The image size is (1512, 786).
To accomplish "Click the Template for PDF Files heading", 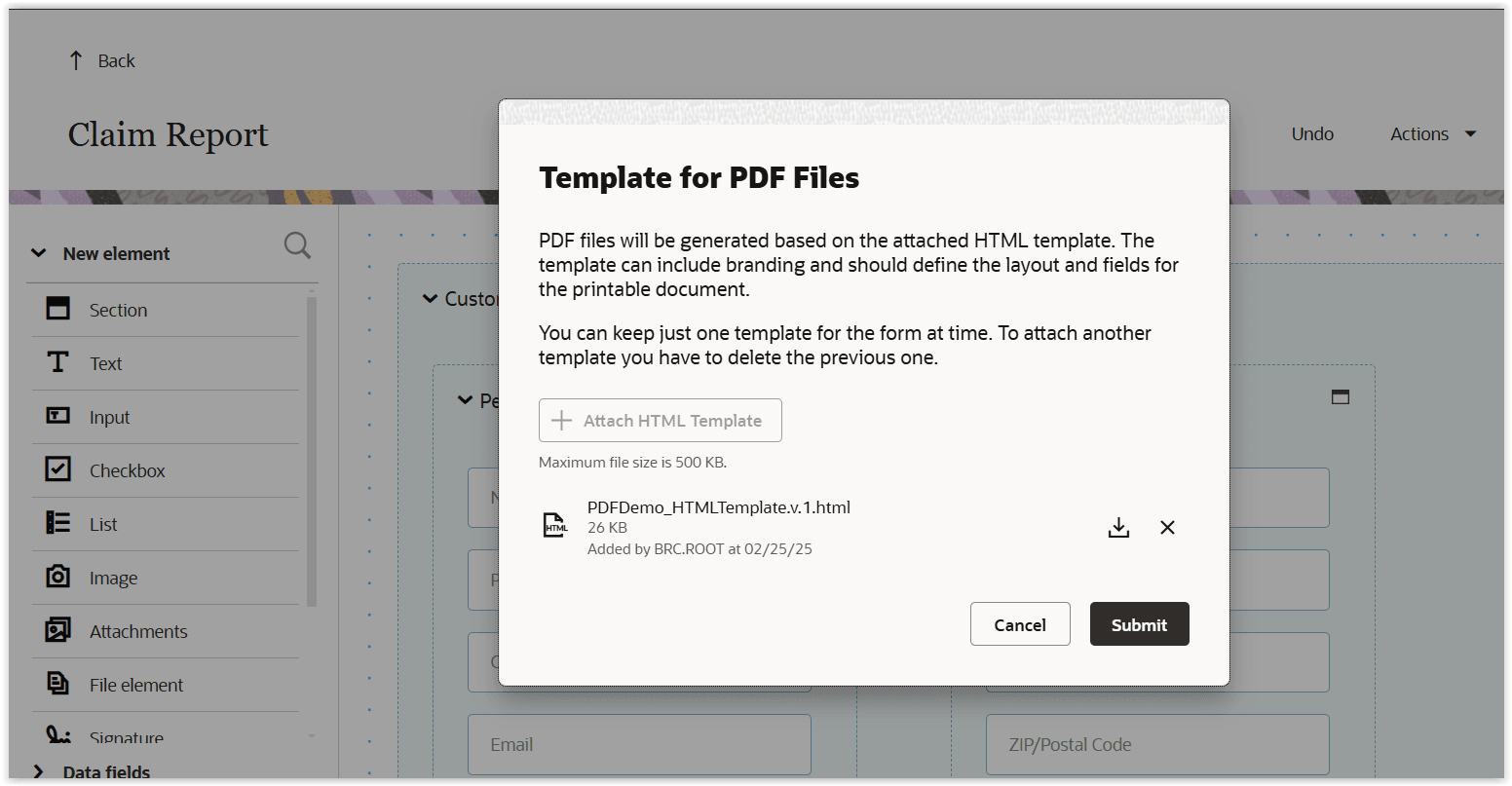I will tap(699, 178).
